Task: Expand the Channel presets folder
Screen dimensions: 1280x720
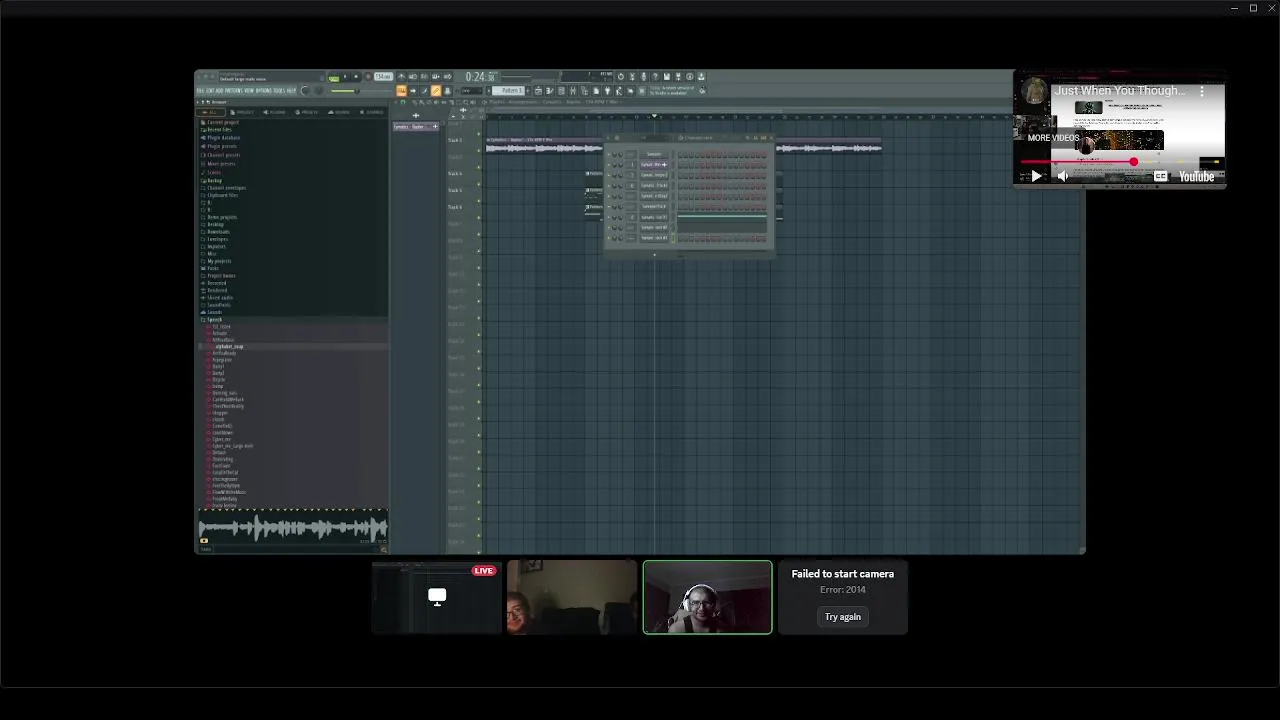Action: pos(222,155)
